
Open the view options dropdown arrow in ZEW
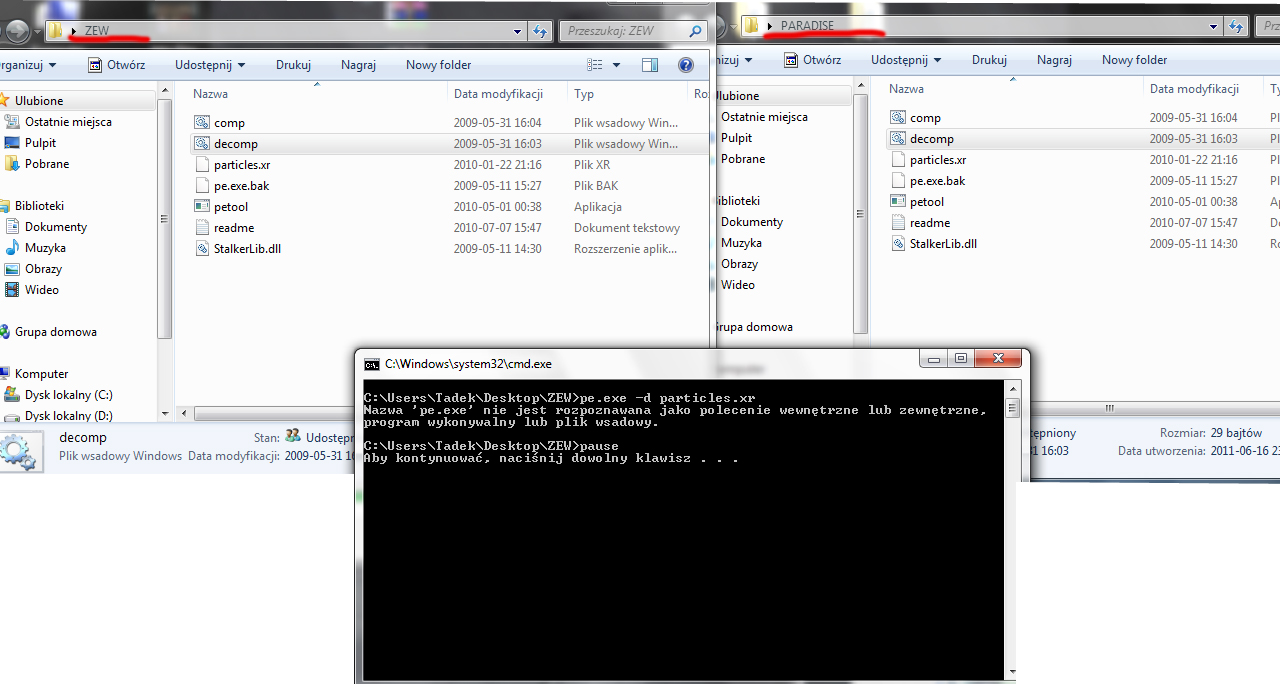tap(616, 65)
